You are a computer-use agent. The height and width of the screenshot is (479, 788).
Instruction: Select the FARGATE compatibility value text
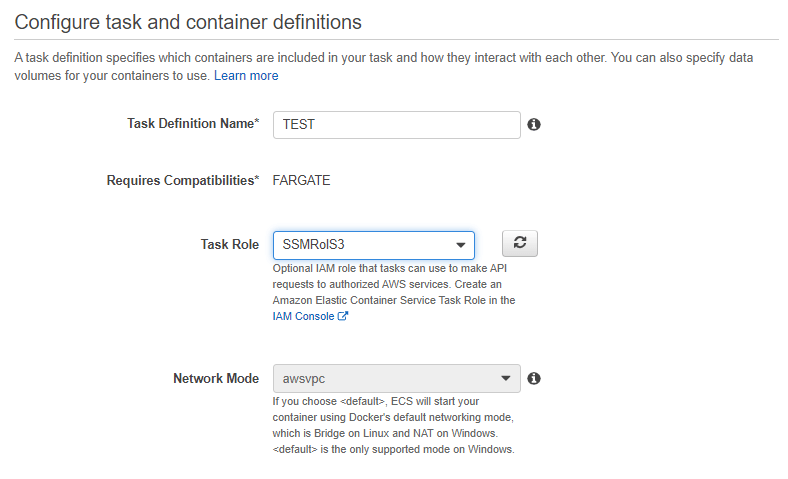tap(301, 180)
